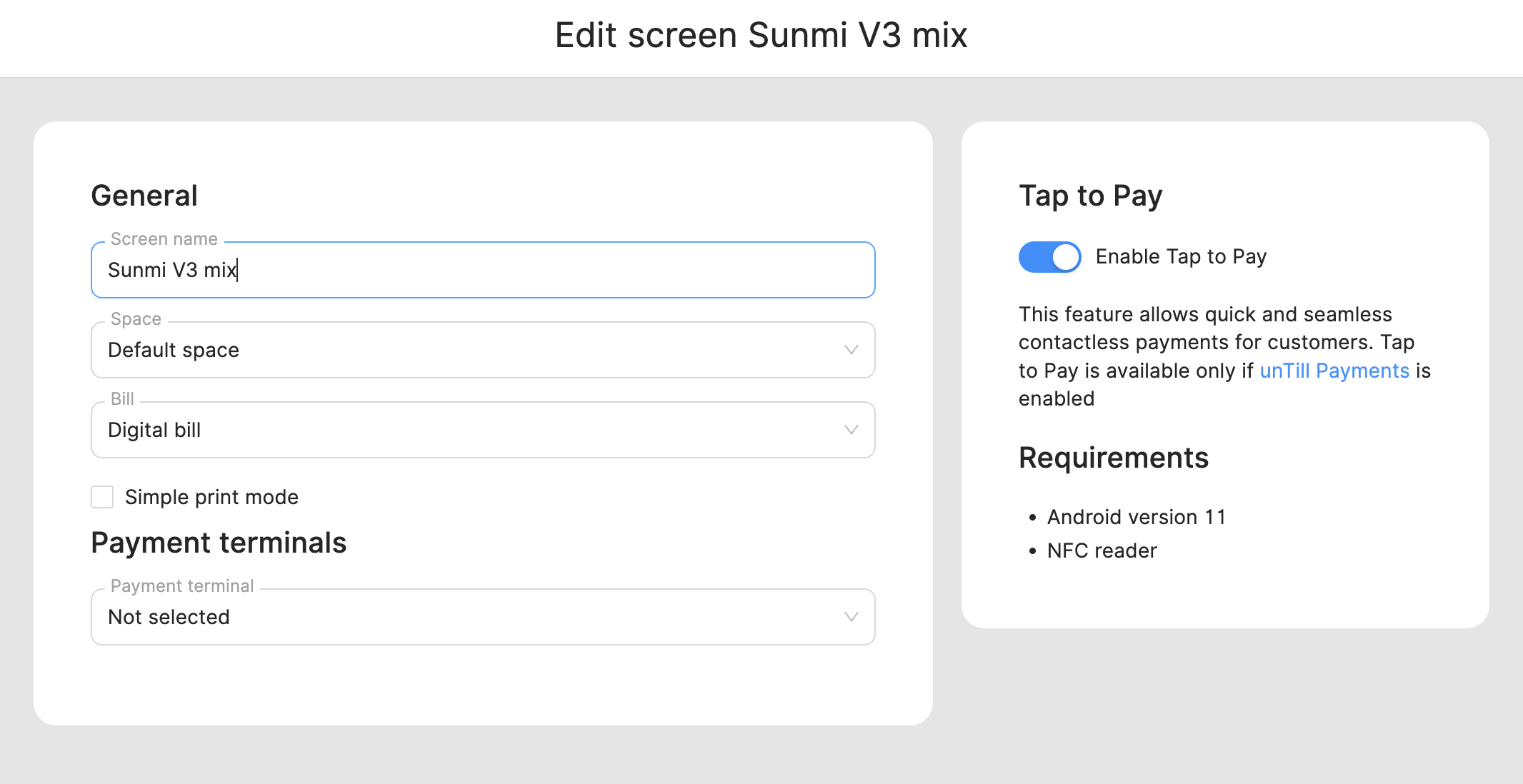
Task: Click the General section heading
Action: click(144, 196)
